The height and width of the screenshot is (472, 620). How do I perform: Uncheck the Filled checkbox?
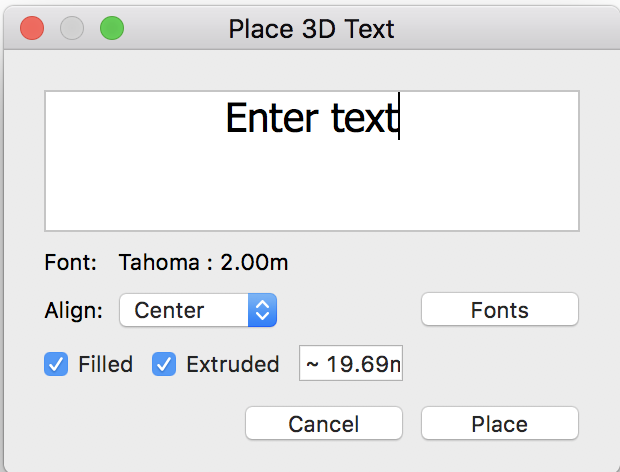(x=56, y=364)
